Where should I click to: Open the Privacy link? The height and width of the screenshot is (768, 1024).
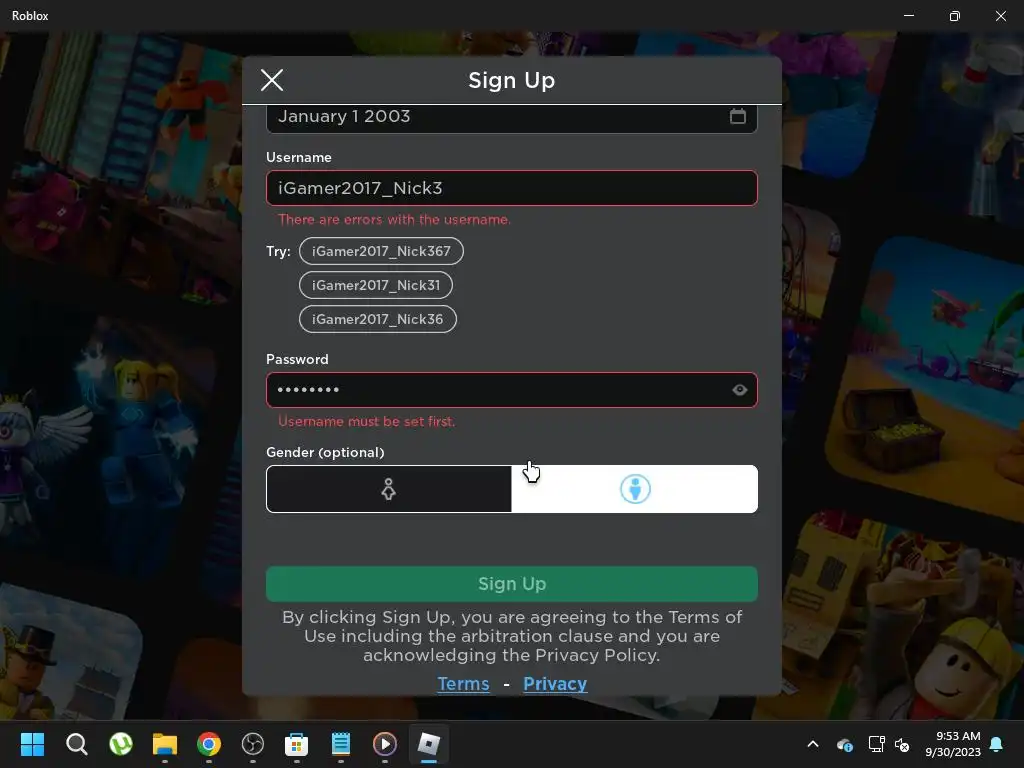pos(555,684)
